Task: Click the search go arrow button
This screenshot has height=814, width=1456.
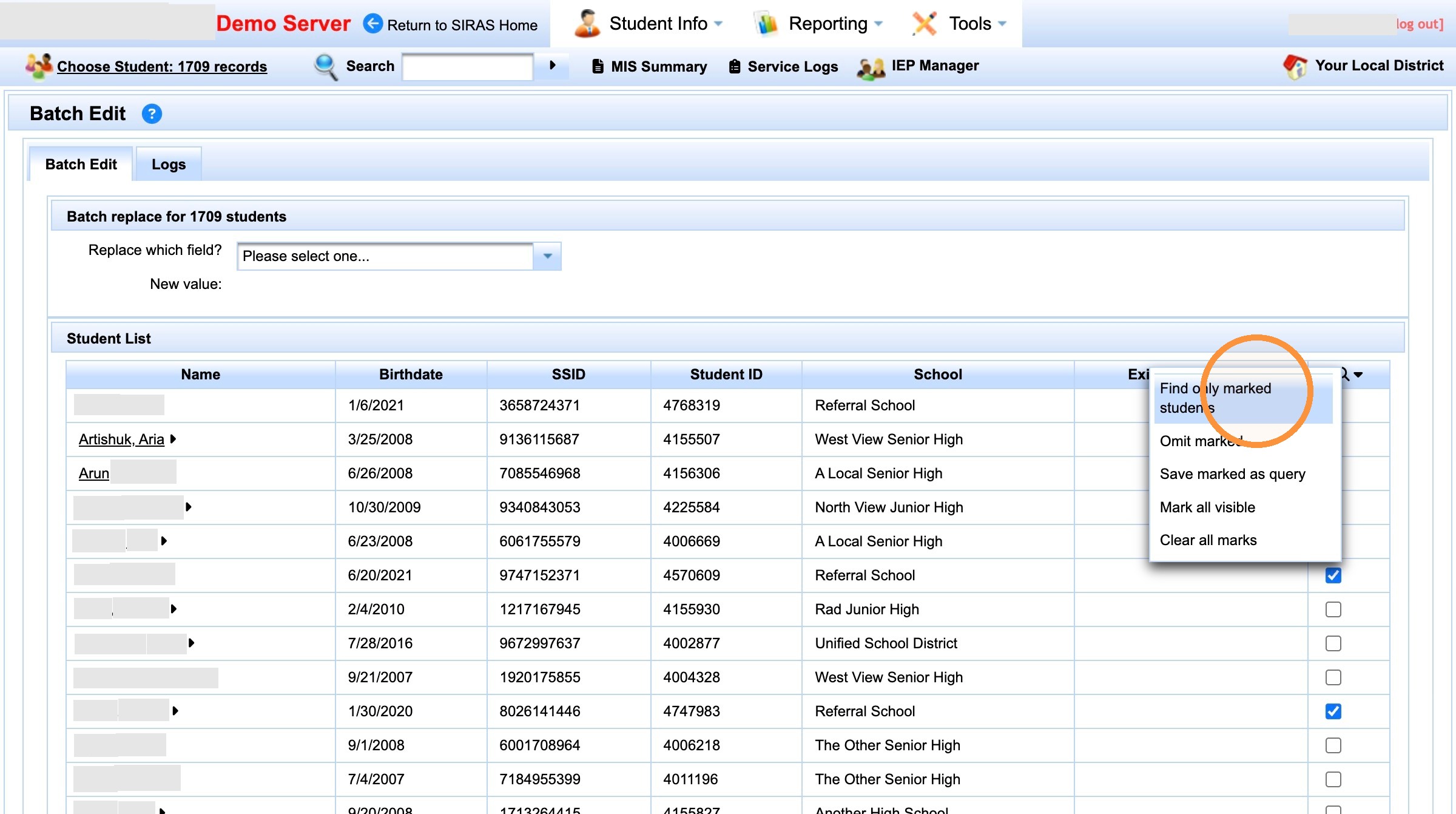Action: (552, 66)
